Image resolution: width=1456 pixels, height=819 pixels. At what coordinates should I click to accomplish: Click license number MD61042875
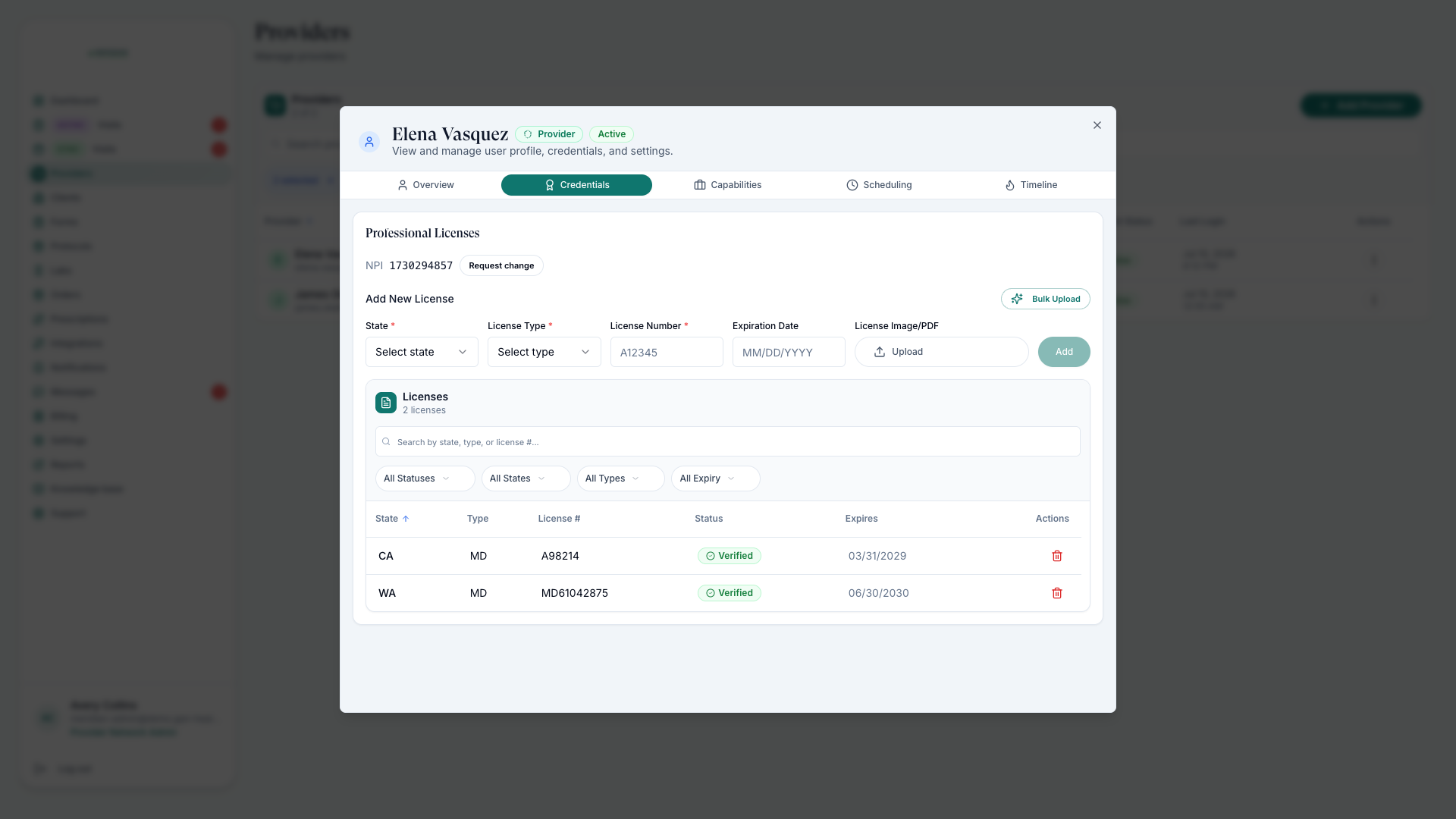coord(575,593)
